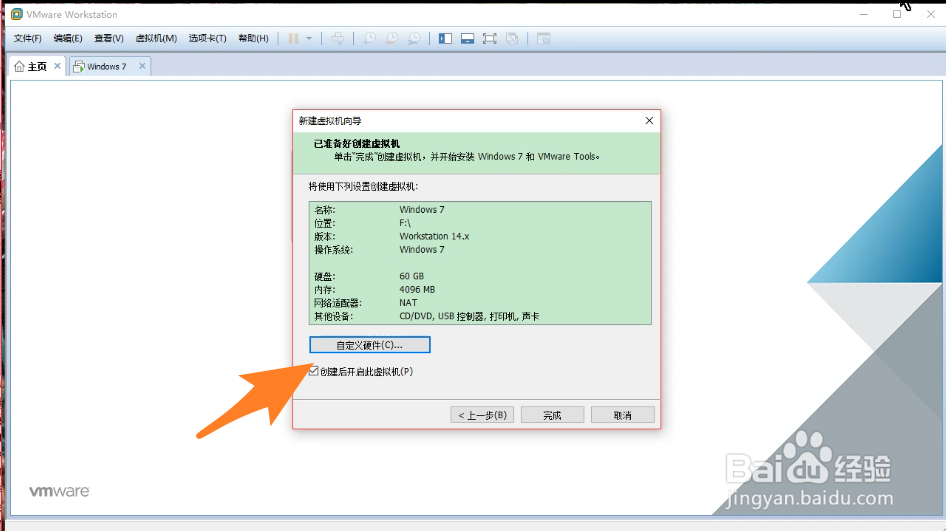Click the Unity mode icon
Image resolution: width=946 pixels, height=531 pixels.
coord(512,39)
